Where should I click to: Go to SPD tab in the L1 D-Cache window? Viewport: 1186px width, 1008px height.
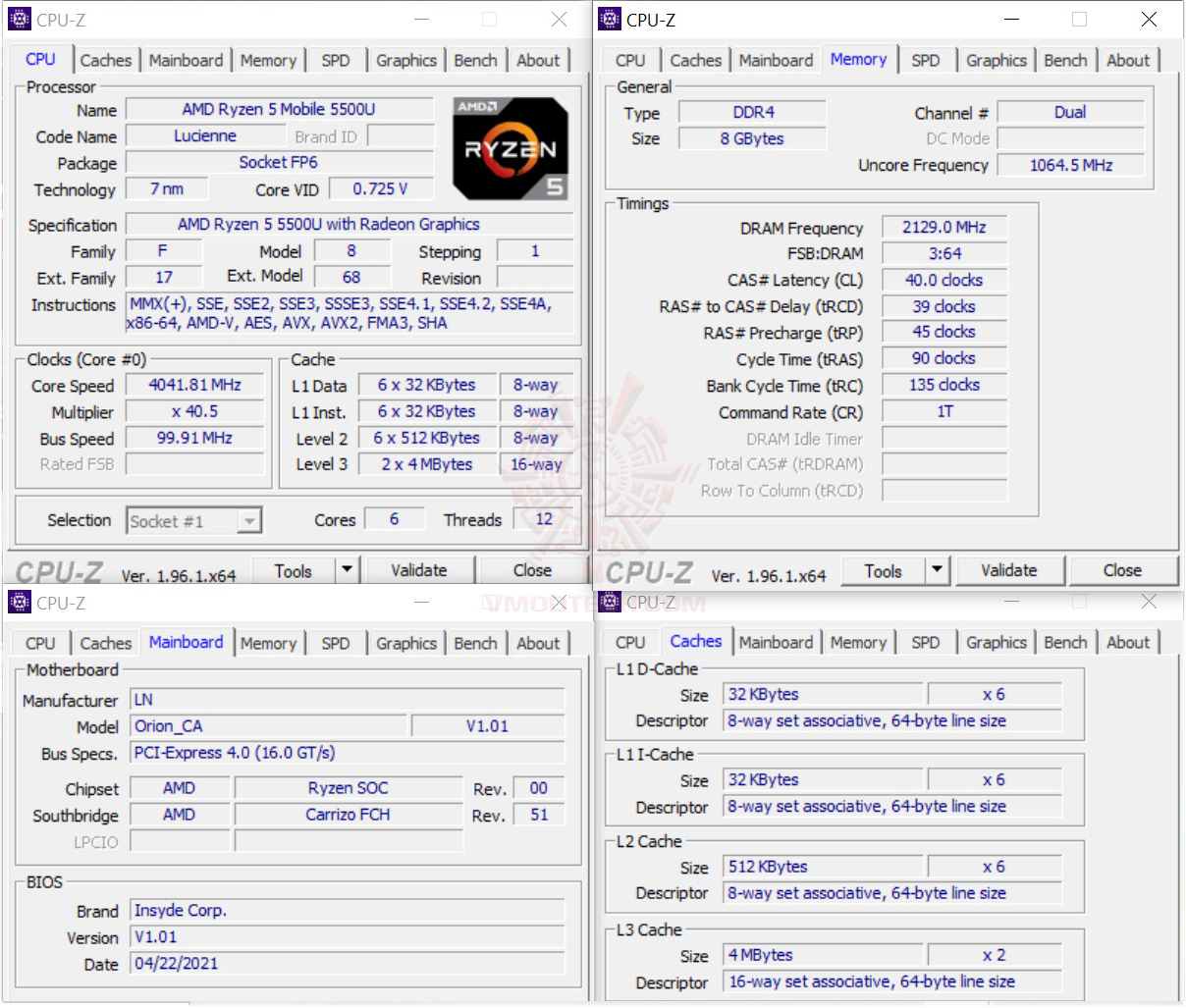(x=926, y=642)
